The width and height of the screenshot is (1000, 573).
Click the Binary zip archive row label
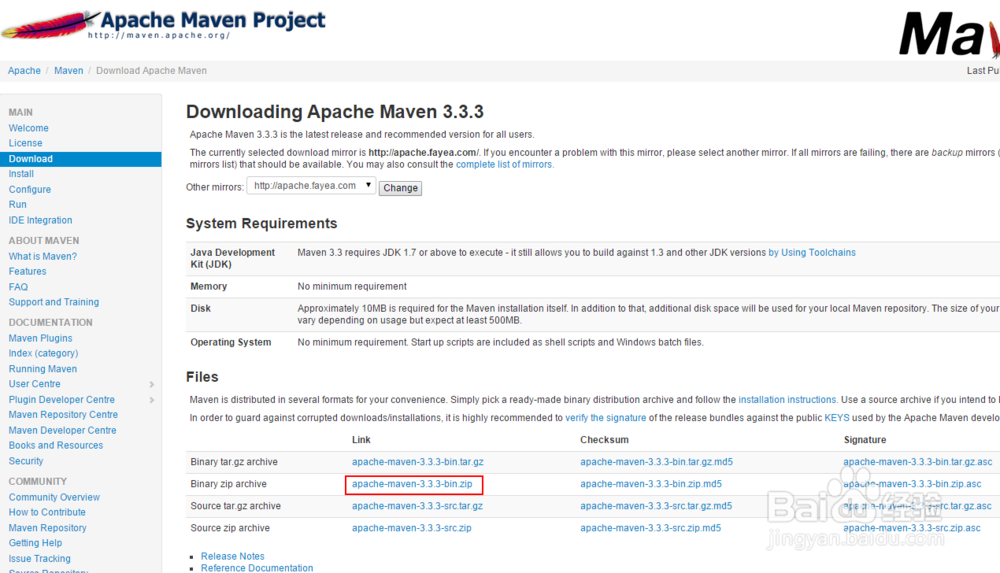(228, 484)
